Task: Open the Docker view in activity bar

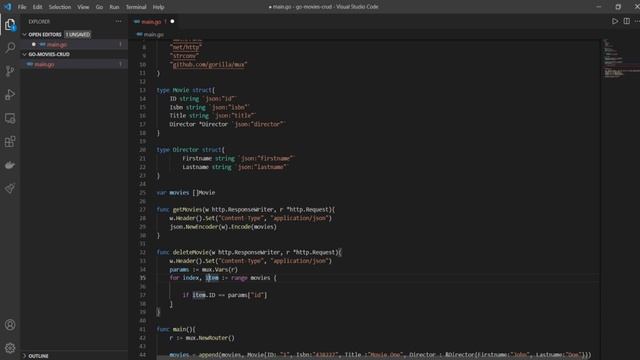Action: click(x=10, y=165)
